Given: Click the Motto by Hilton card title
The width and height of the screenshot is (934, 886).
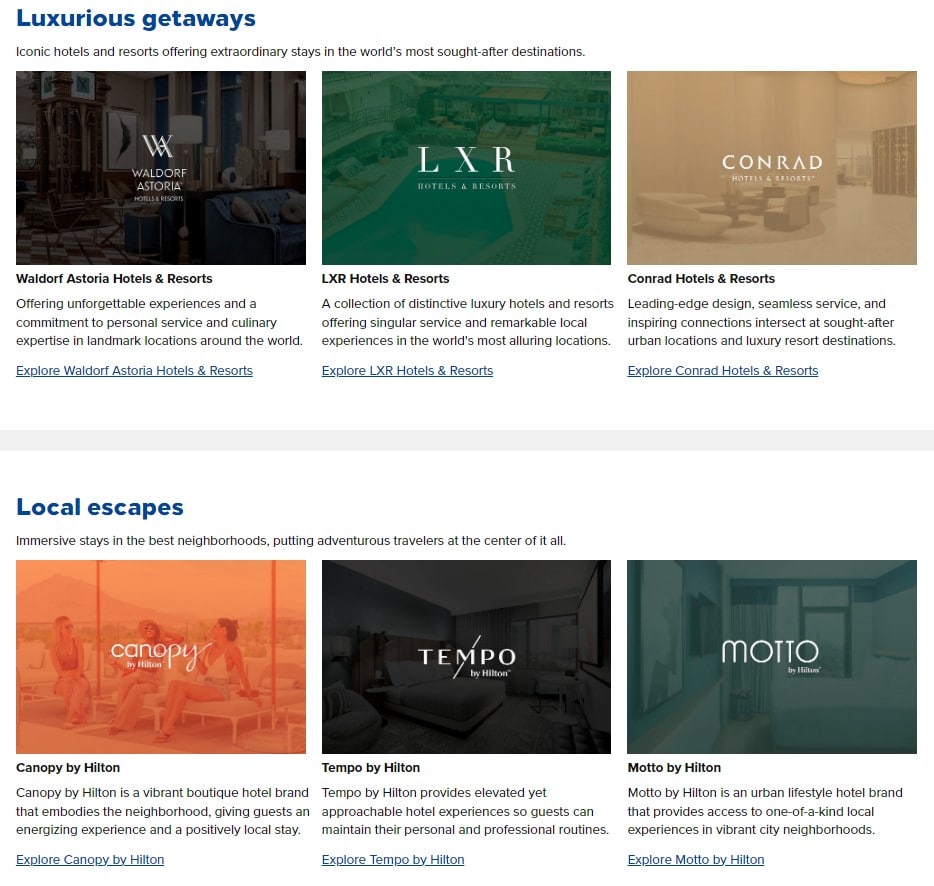Looking at the screenshot, I should click(674, 767).
